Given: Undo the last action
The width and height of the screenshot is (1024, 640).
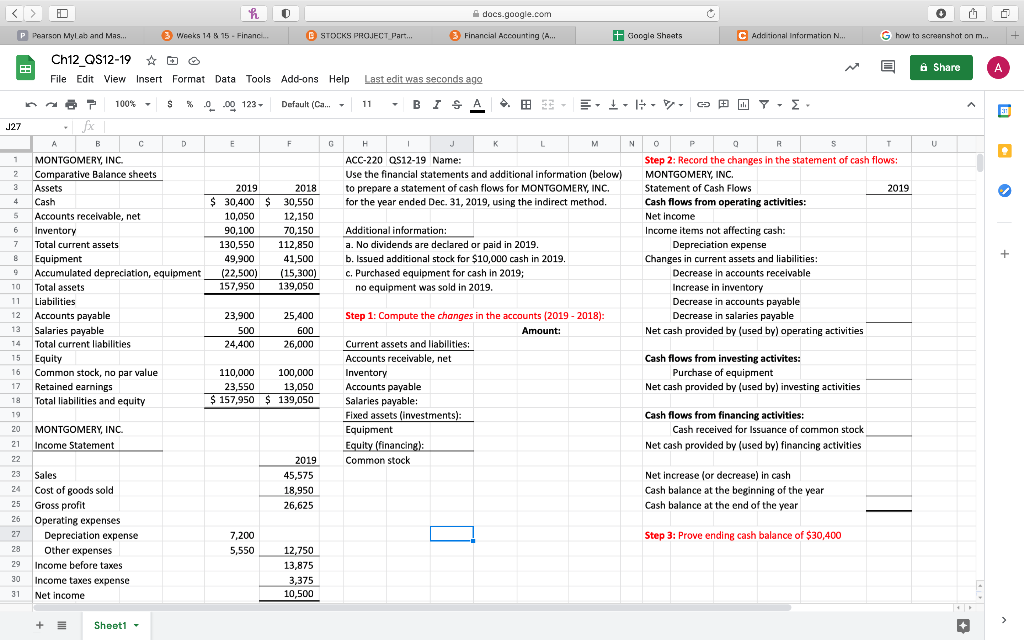Looking at the screenshot, I should (x=31, y=103).
